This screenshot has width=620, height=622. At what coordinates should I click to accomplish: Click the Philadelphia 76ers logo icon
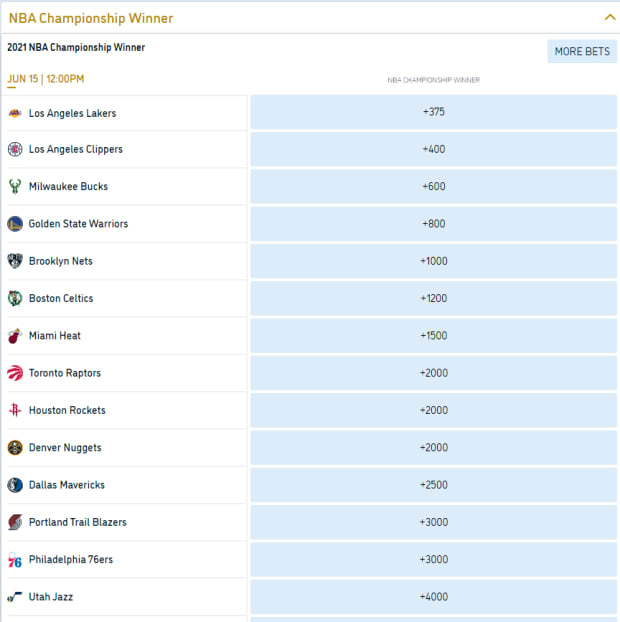[15, 560]
